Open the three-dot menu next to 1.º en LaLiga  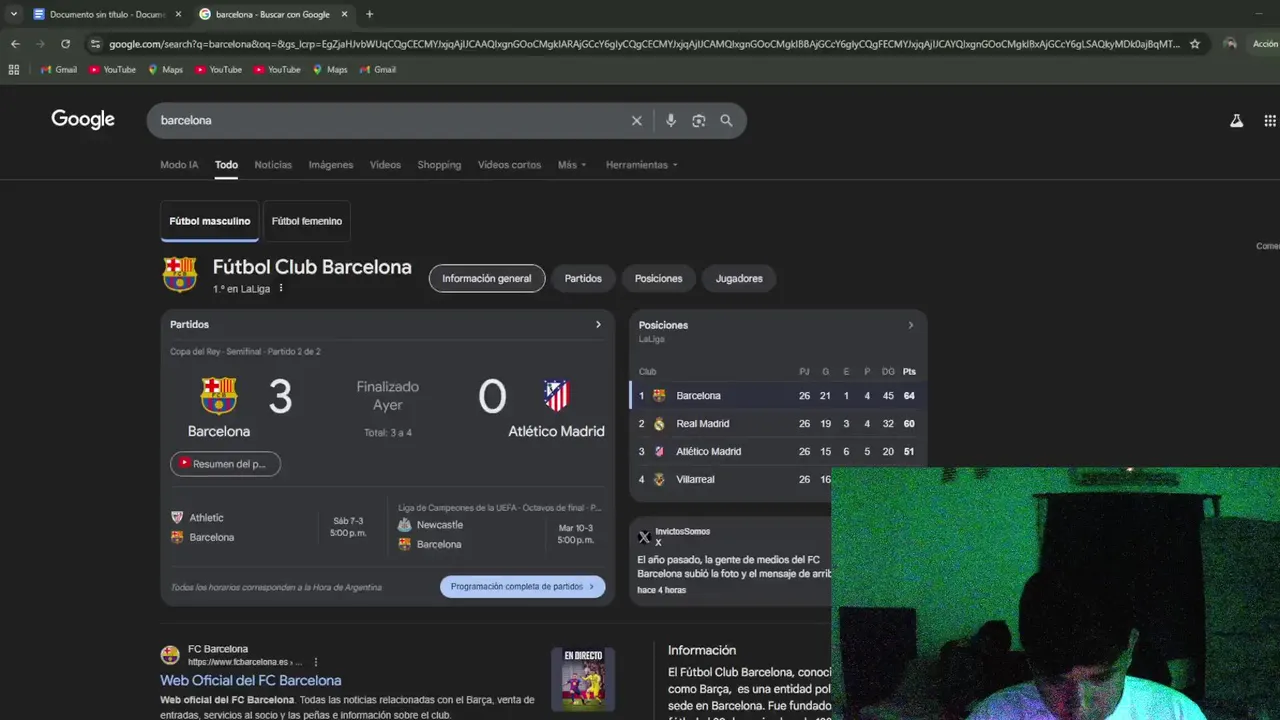coord(281,289)
